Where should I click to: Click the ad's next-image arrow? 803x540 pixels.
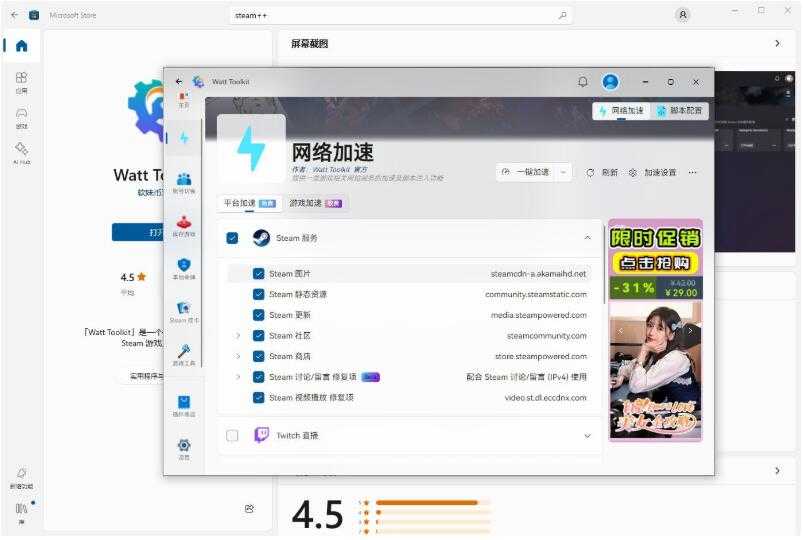point(690,331)
